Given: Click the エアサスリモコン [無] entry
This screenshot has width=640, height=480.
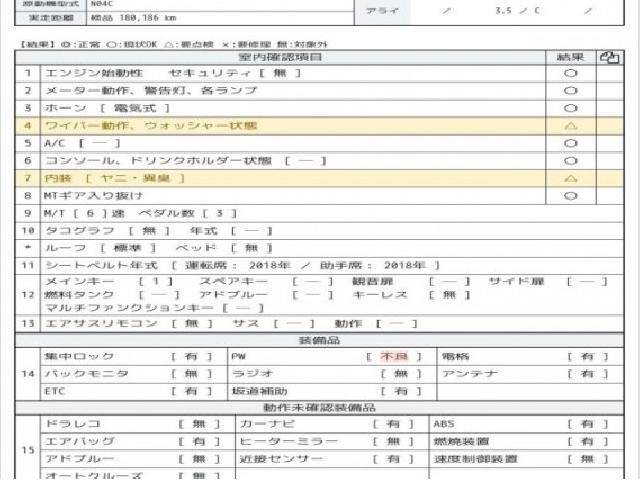Looking at the screenshot, I should click(x=129, y=324).
